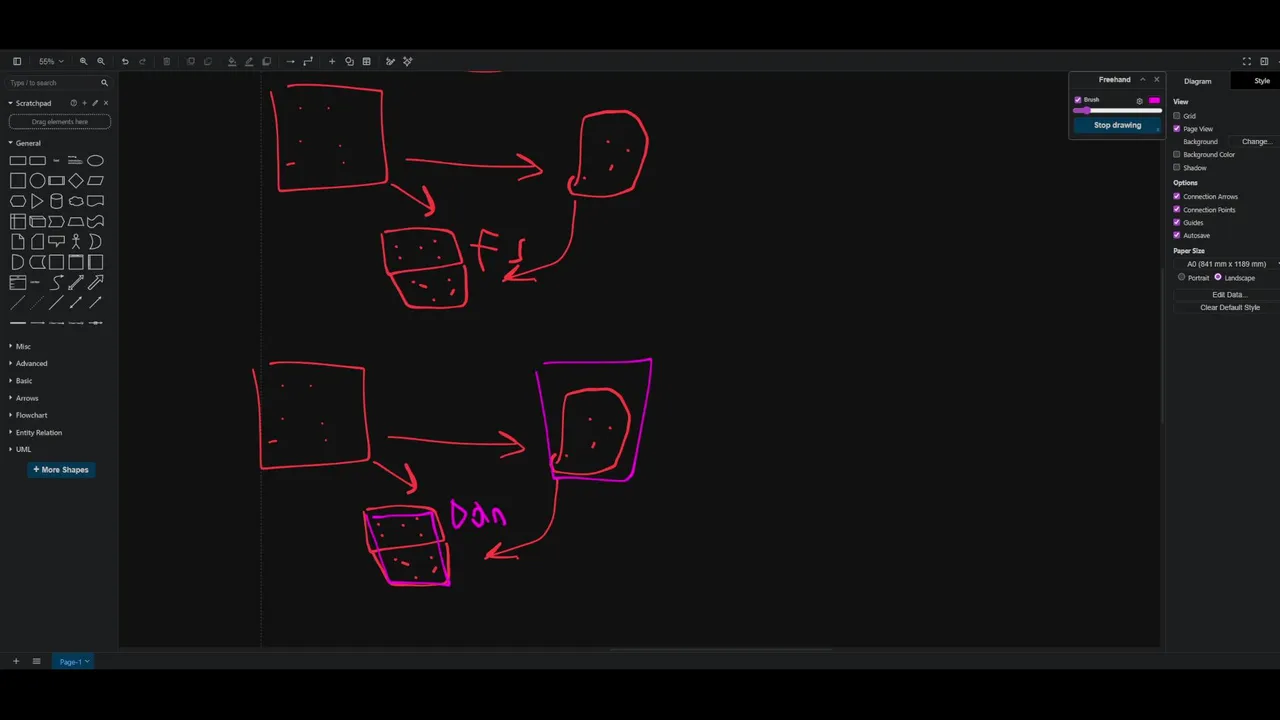Expand the Arrows shapes section
Screen dimensions: 1280x720
[x=24, y=398]
